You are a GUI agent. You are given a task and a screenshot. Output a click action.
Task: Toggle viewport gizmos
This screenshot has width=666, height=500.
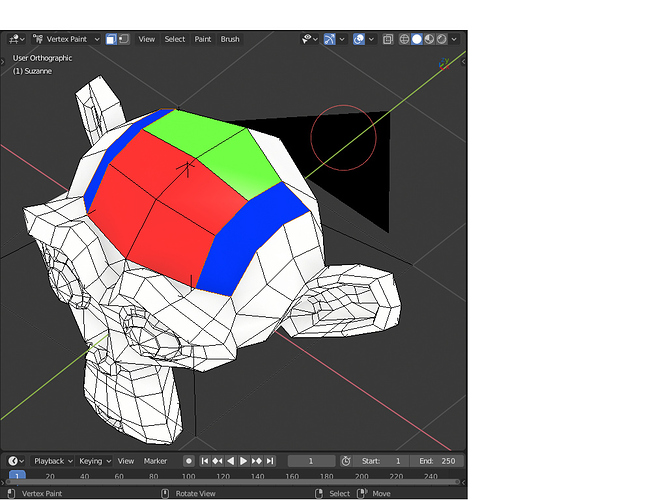click(330, 39)
